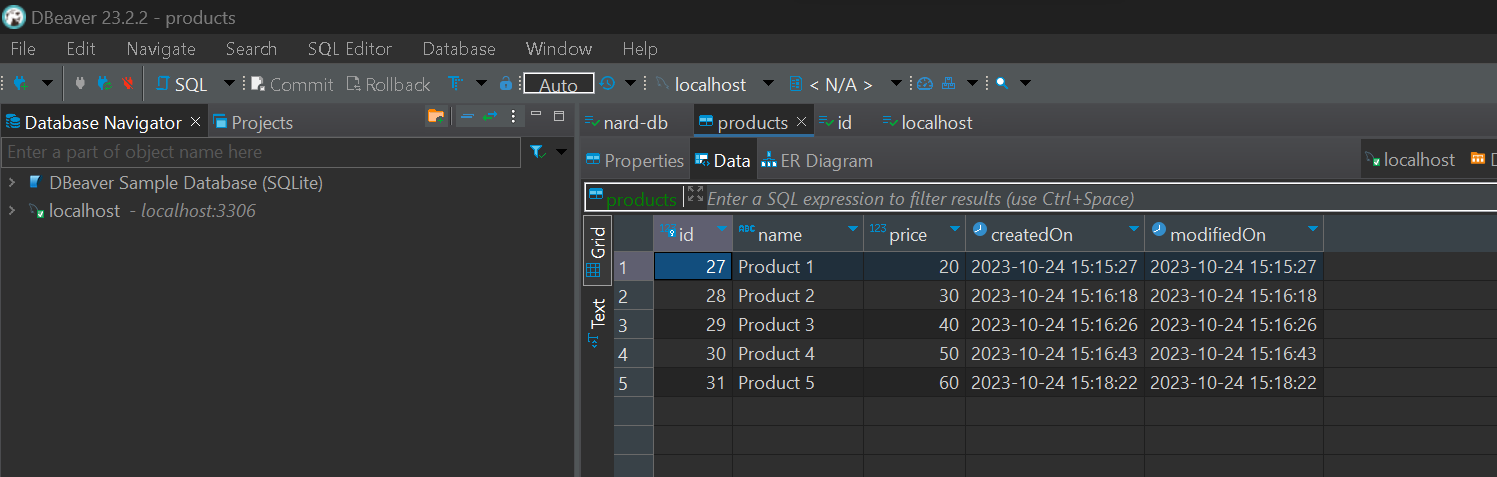Open the dashboard gauge icon

(x=925, y=84)
